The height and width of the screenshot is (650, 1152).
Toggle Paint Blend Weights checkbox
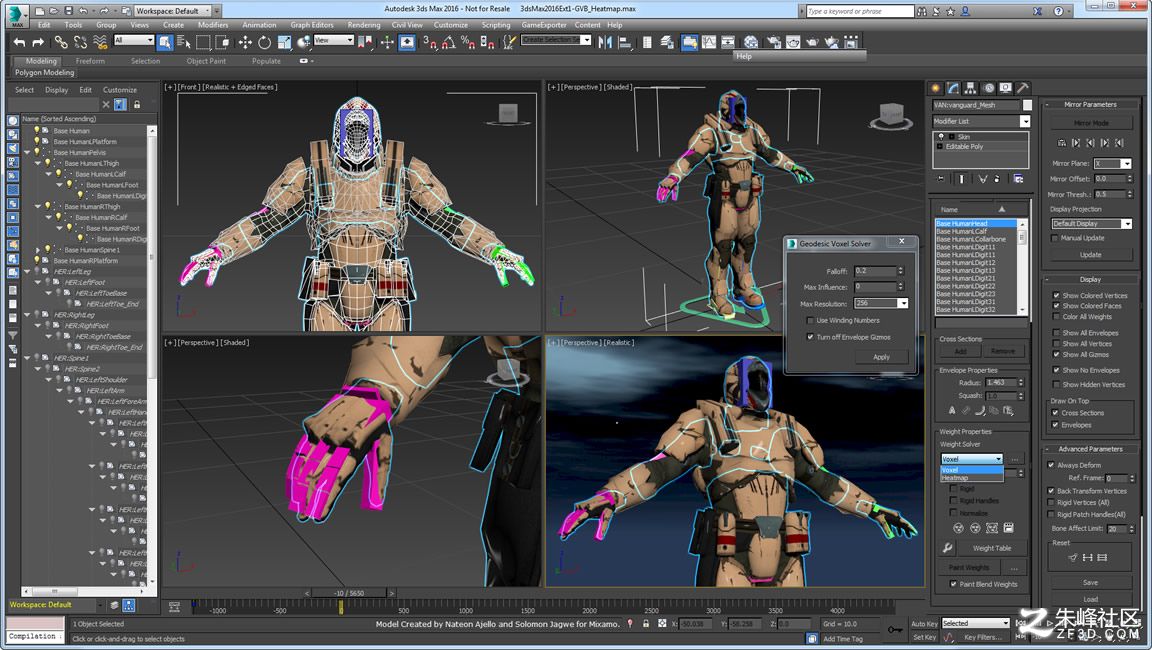coord(953,584)
